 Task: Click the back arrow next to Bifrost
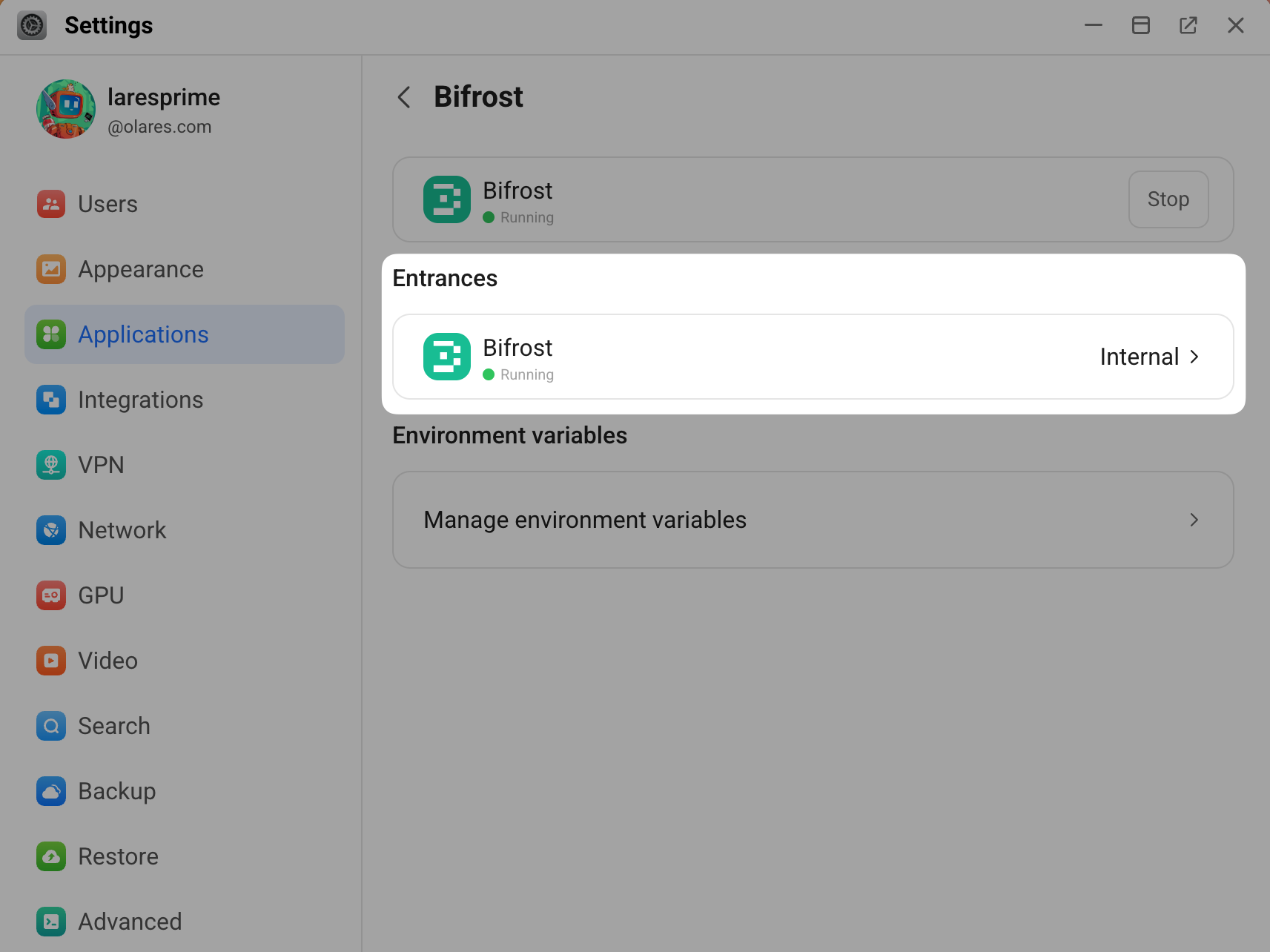pyautogui.click(x=403, y=97)
